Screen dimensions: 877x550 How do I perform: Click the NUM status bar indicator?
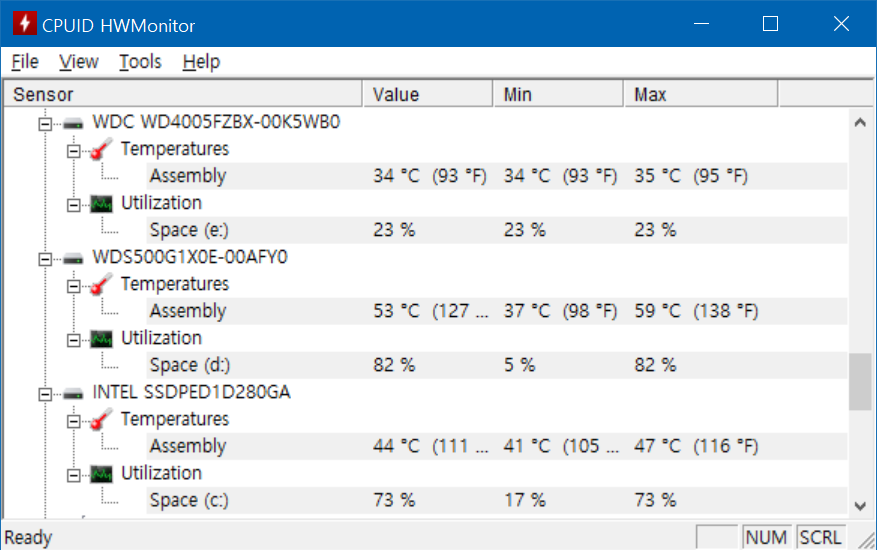point(766,538)
